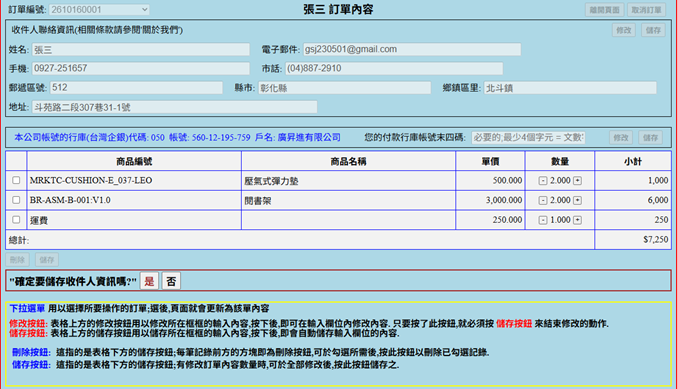This screenshot has height=389, width=678.
Task: Click 儲存 button in recipient contact section
Action: 653,30
